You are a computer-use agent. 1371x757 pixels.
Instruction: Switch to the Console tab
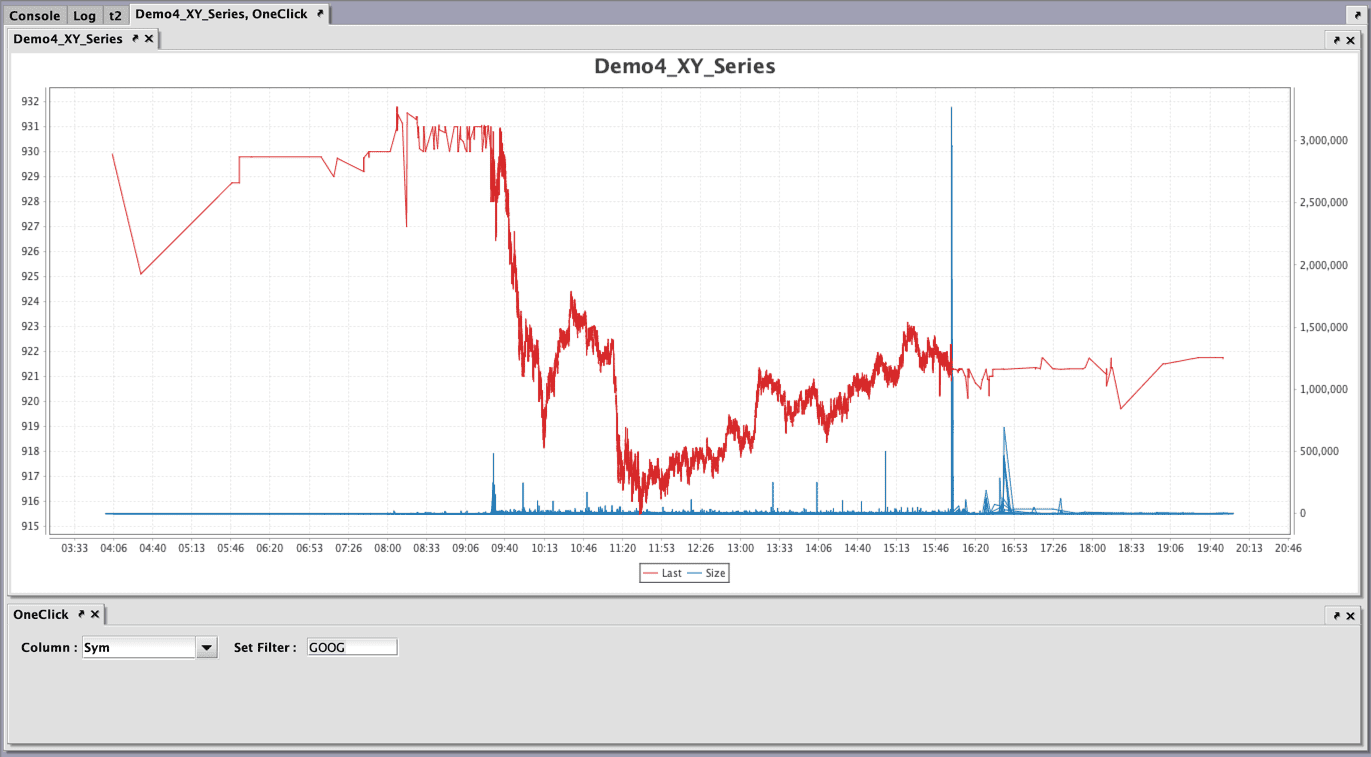click(x=34, y=15)
